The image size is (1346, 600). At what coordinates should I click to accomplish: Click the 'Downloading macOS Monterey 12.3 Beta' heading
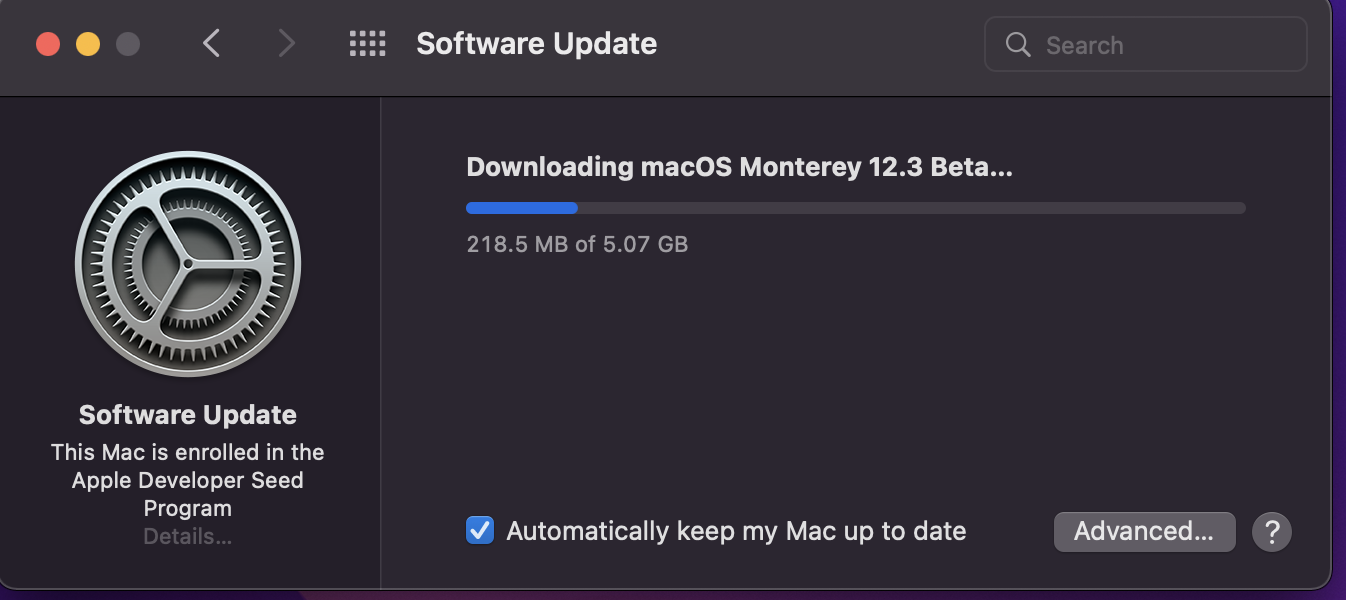[739, 167]
